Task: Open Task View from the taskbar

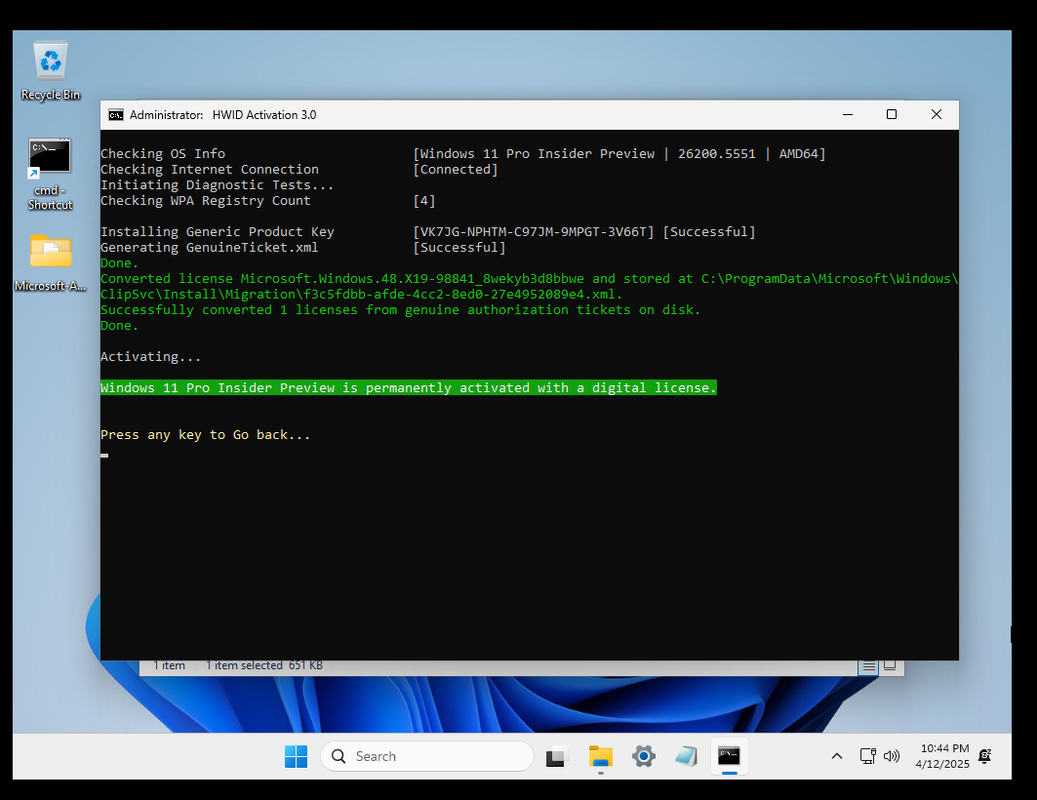Action: [x=557, y=756]
